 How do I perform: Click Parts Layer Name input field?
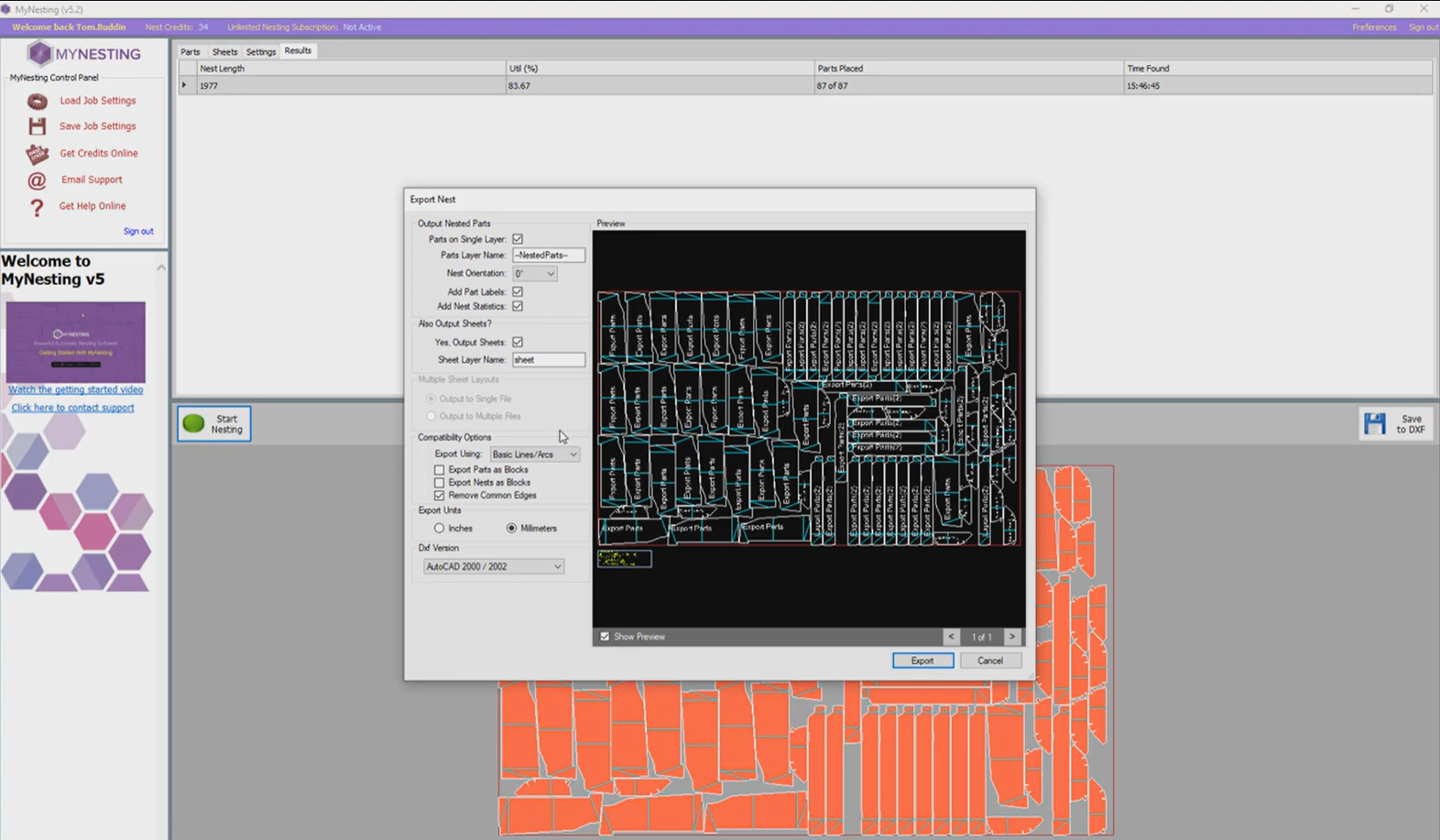(548, 256)
